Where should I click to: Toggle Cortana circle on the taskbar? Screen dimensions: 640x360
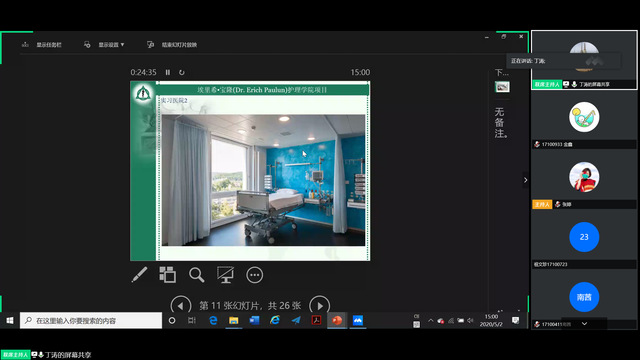point(172,320)
